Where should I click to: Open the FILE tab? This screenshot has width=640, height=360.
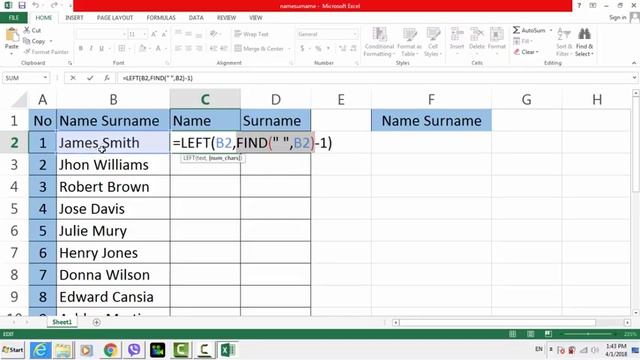(x=14, y=18)
